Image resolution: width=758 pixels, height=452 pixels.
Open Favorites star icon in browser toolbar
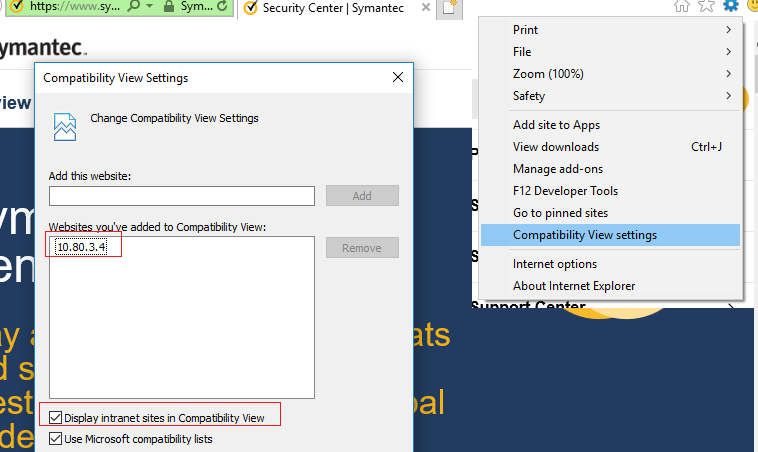click(706, 5)
